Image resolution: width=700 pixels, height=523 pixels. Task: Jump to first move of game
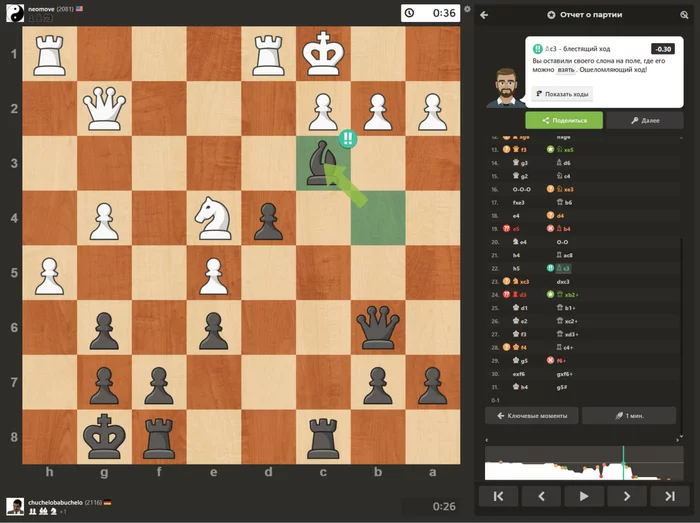499,496
